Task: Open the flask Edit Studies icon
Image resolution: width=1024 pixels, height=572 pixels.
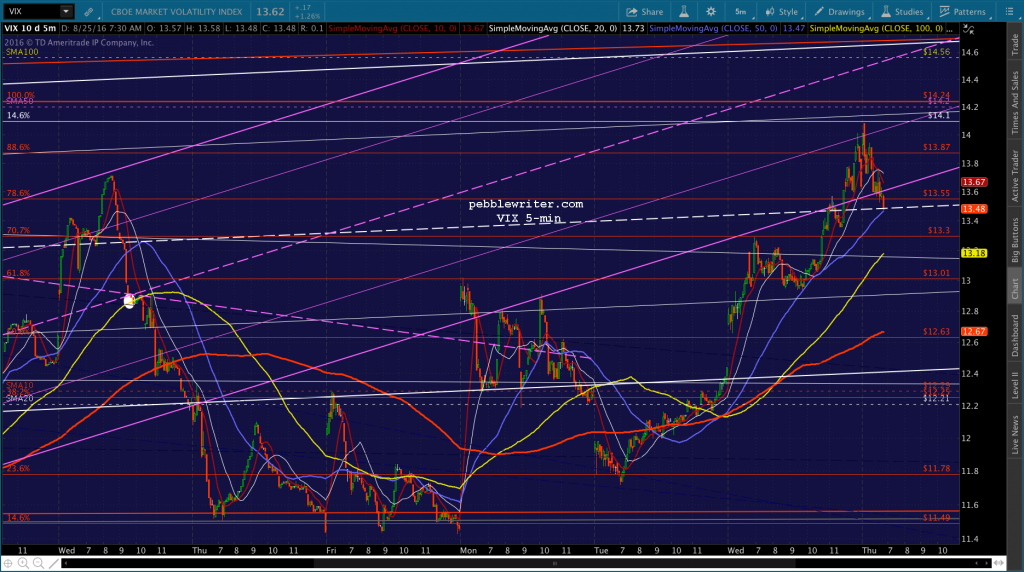Action: point(684,12)
